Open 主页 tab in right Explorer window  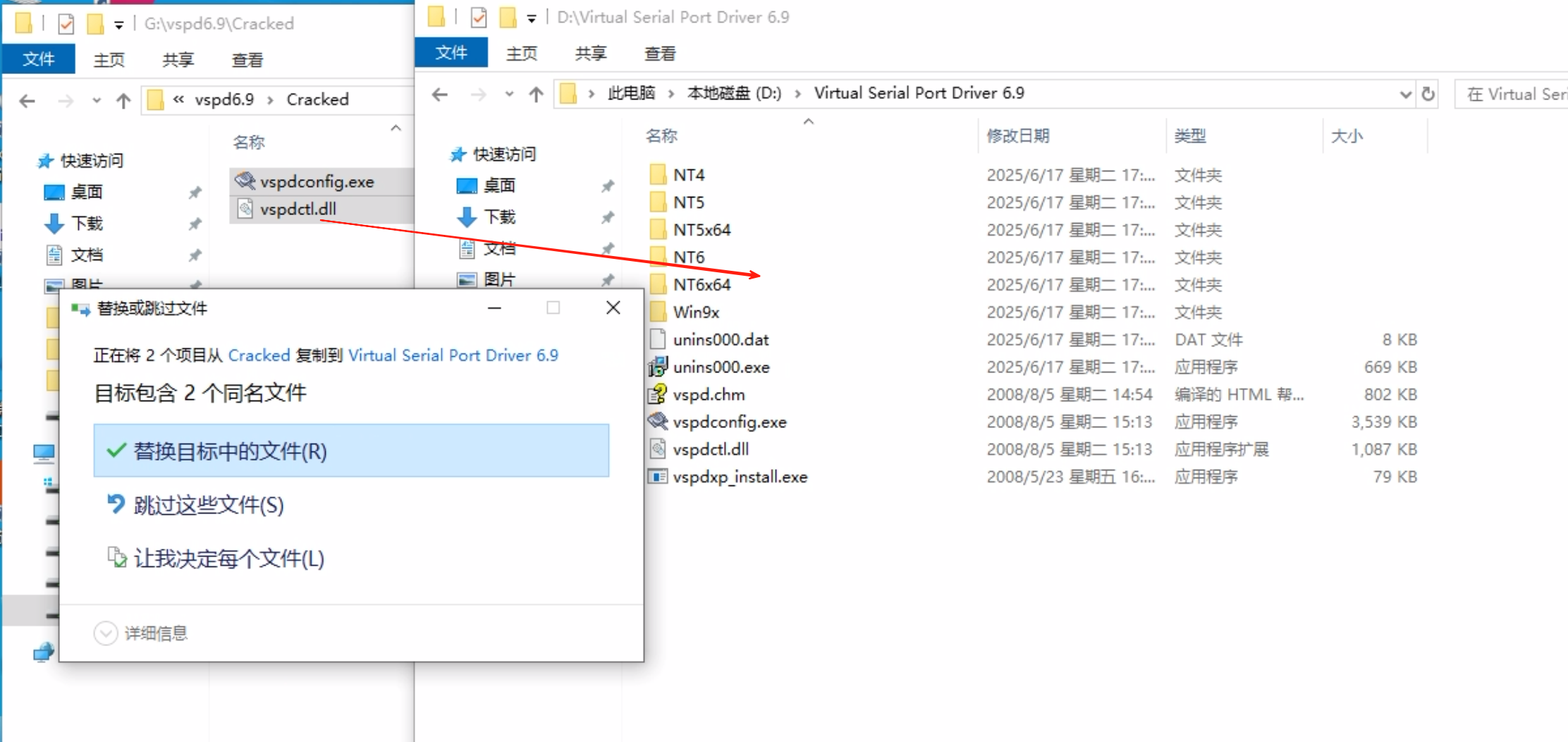pos(522,54)
